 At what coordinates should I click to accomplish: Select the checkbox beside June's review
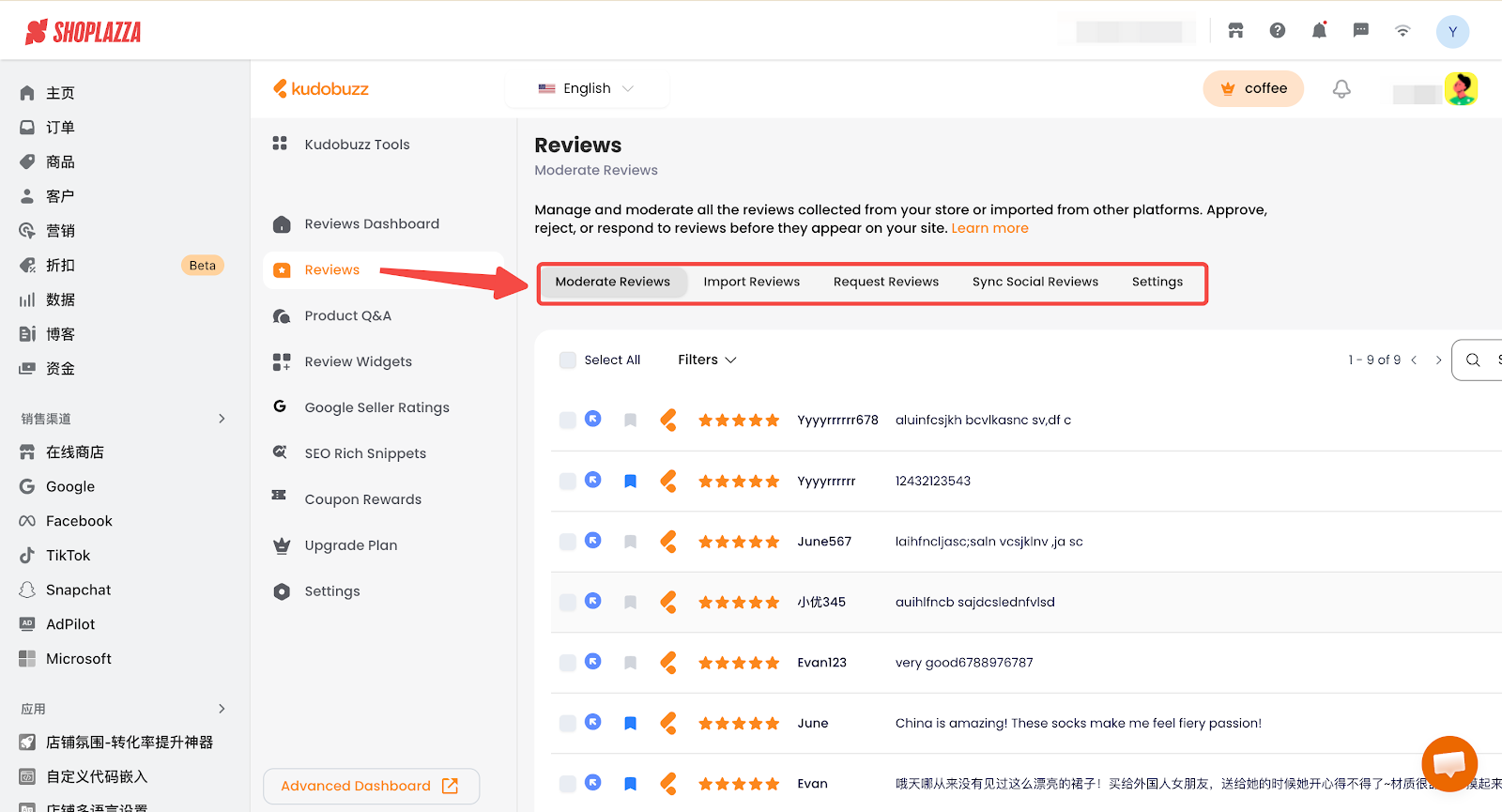tap(568, 724)
